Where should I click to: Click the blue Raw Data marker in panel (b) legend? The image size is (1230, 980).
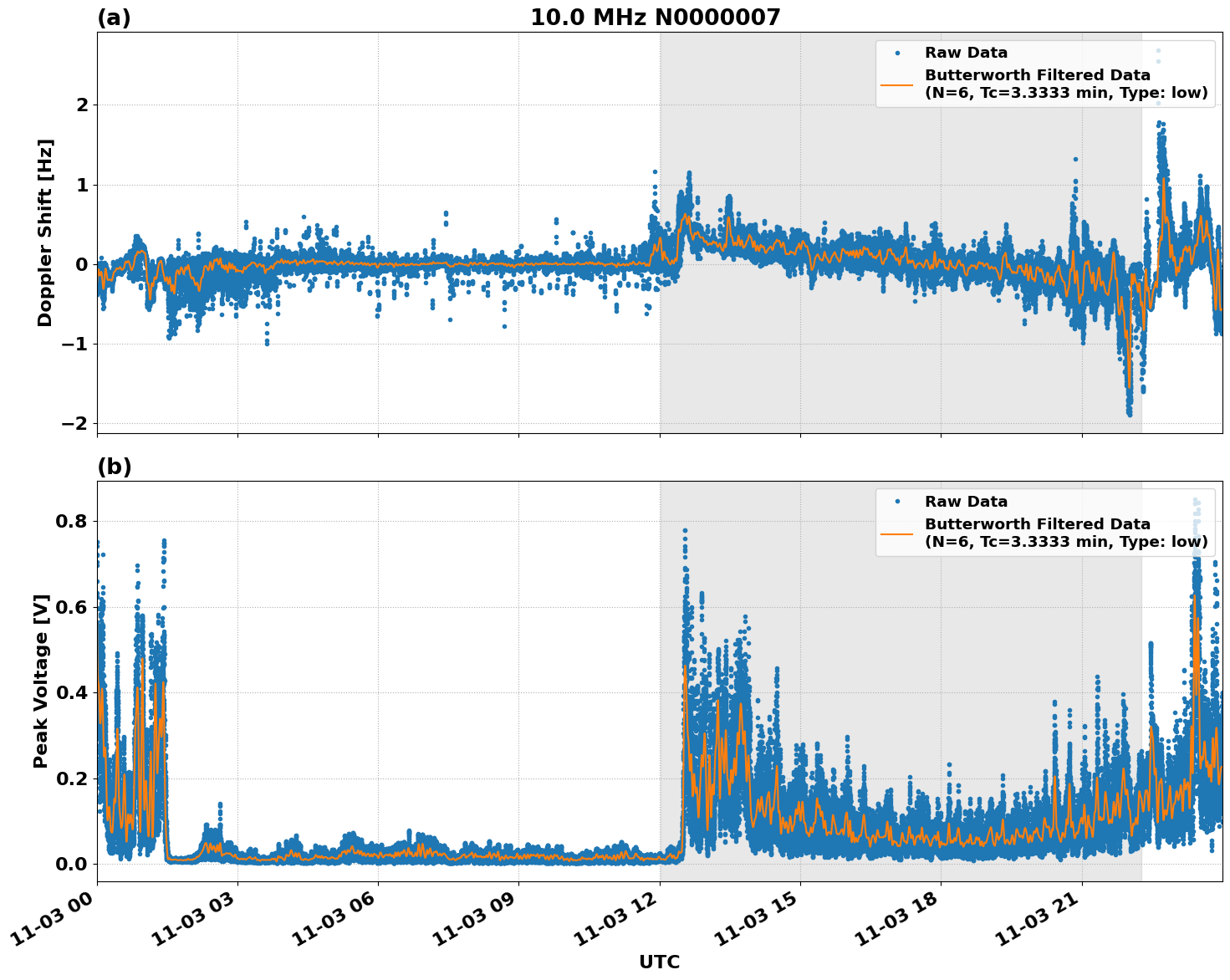coord(897,502)
